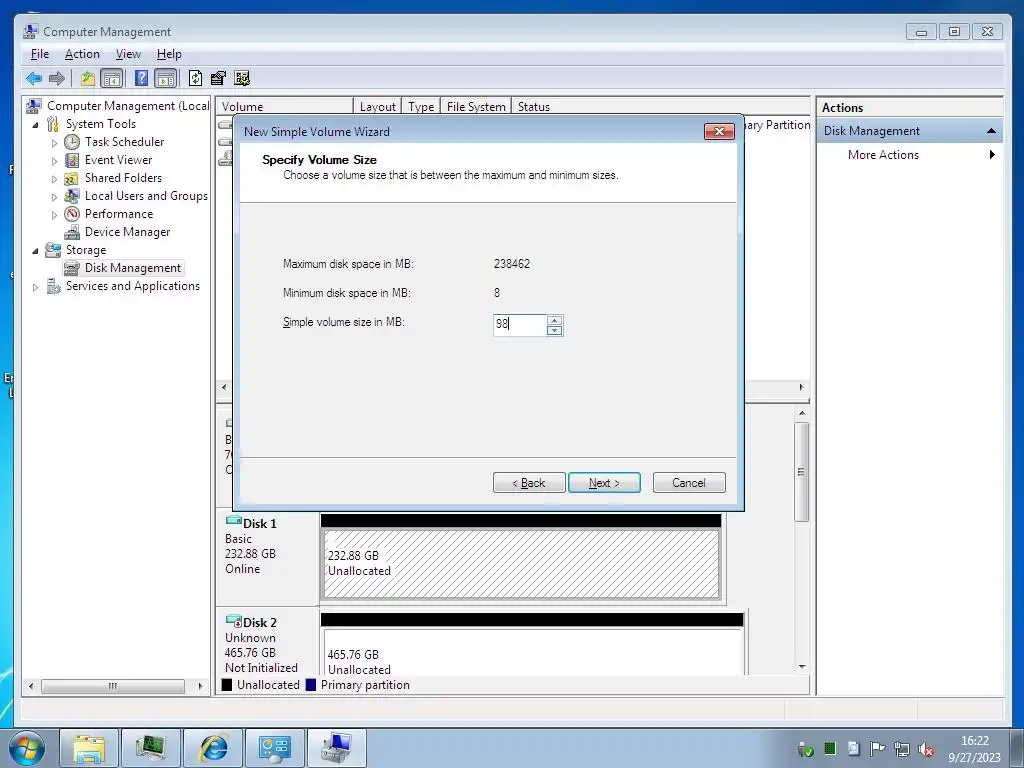Decrease volume size with spinner down arrow
The width and height of the screenshot is (1024, 768).
pyautogui.click(x=554, y=330)
